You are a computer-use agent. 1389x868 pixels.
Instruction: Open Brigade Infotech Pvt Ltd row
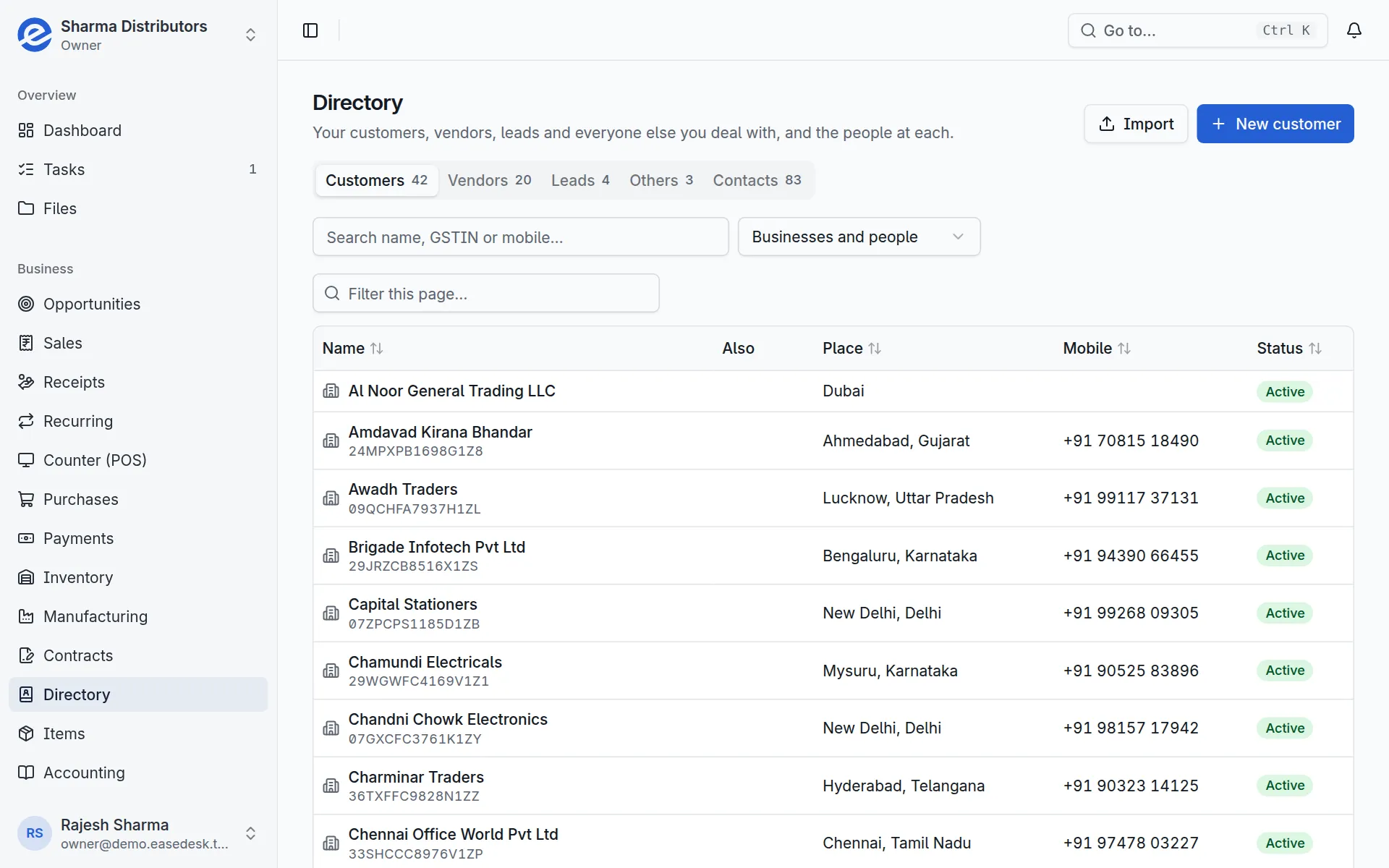[833, 556]
